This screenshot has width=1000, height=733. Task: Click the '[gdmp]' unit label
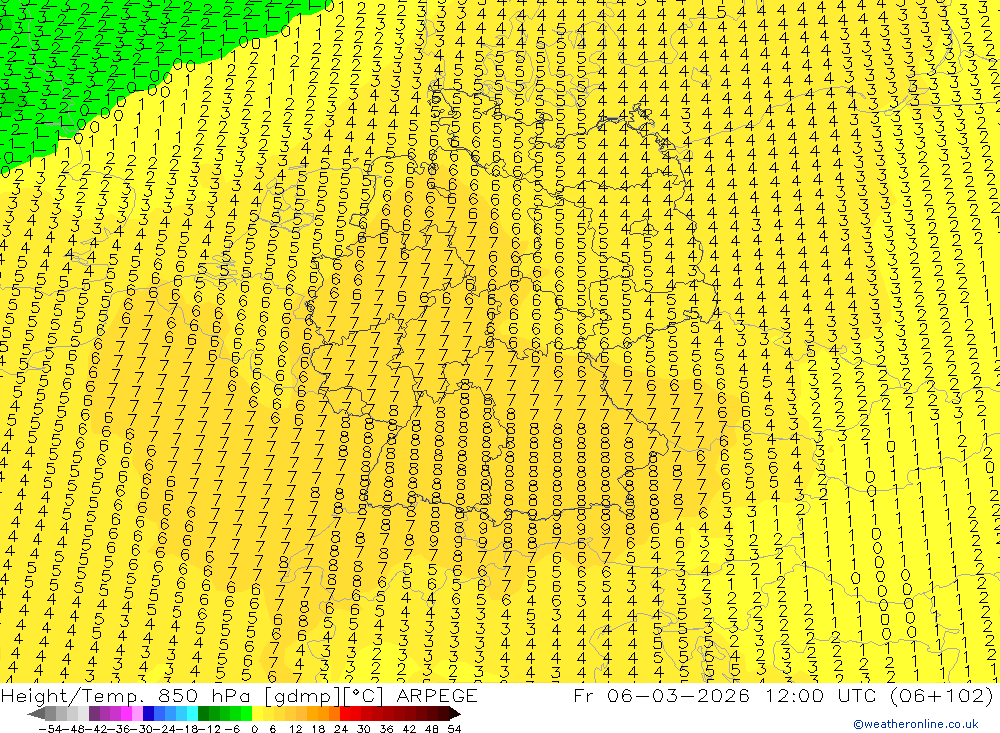pos(303,697)
